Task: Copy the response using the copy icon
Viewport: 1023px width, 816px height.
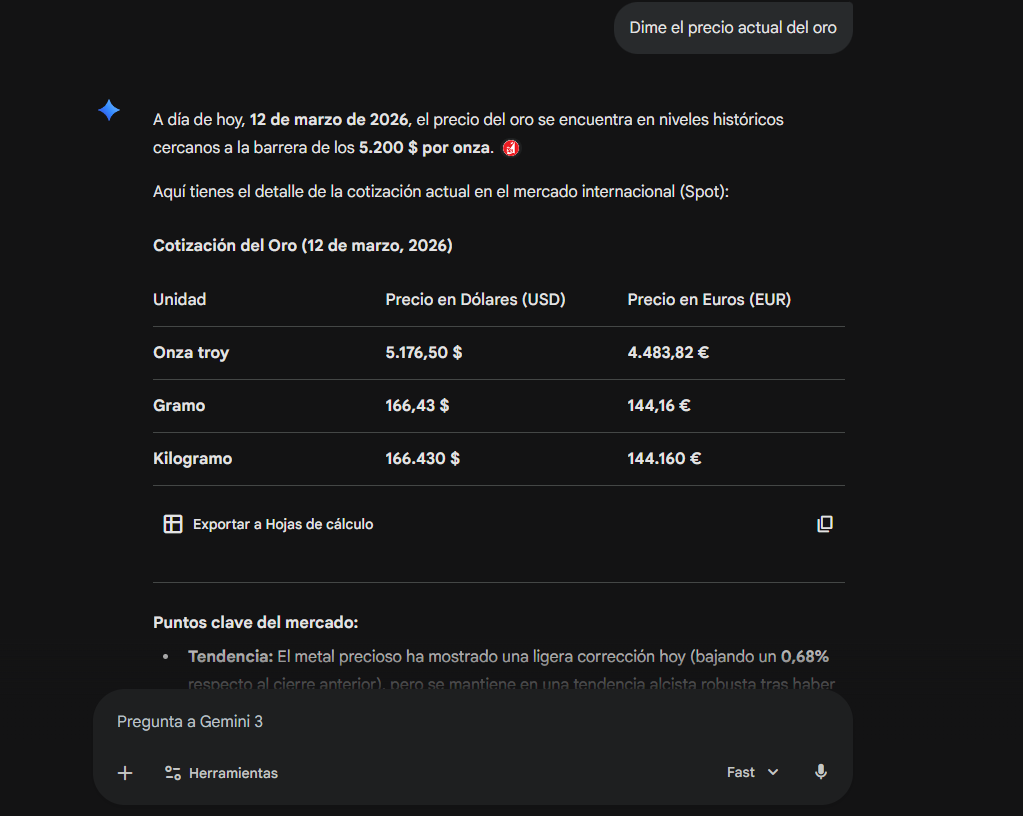Action: (824, 523)
